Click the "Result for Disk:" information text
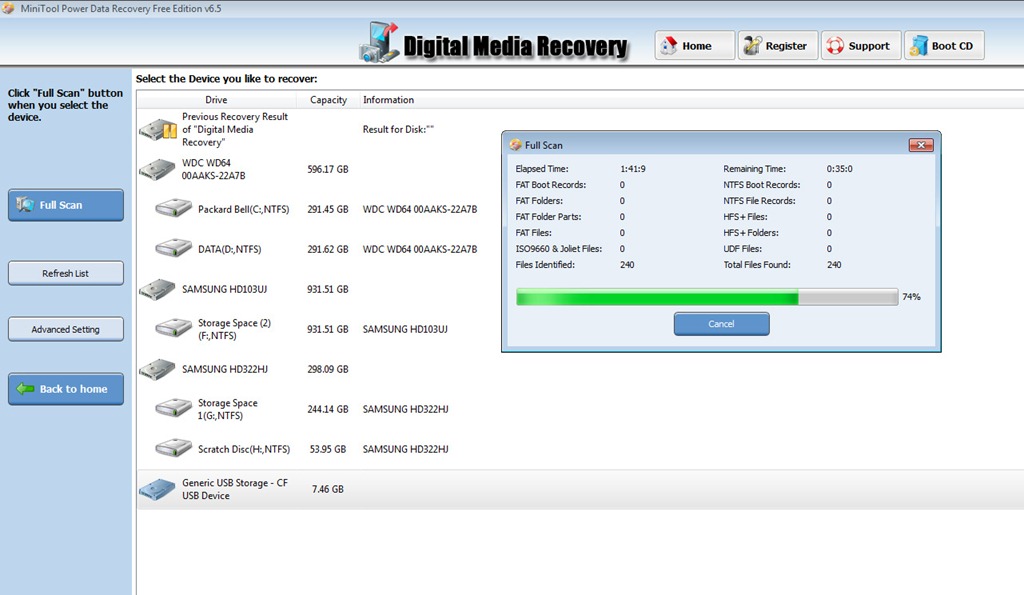 [398, 129]
